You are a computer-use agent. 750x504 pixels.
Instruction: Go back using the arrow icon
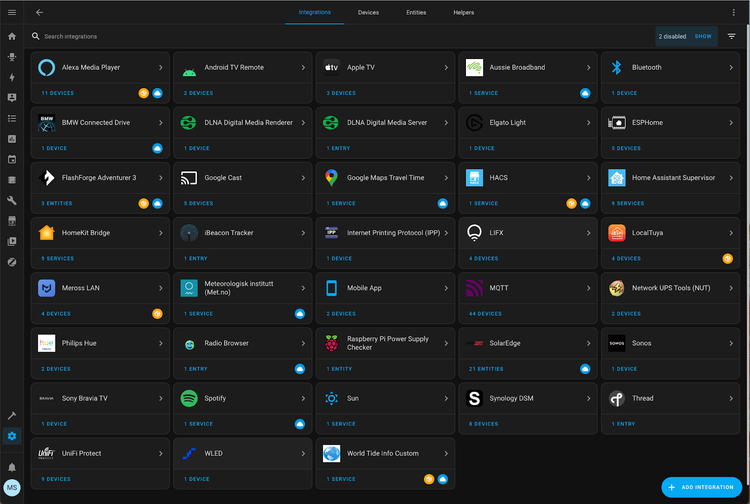coord(39,12)
